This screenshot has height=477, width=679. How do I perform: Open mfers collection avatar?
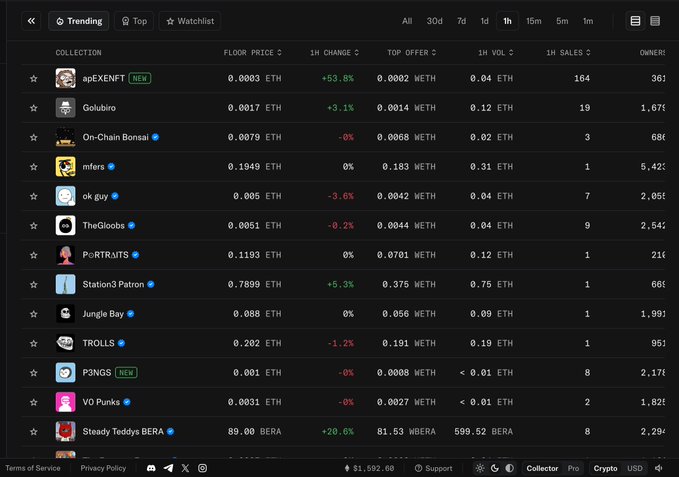(x=65, y=167)
